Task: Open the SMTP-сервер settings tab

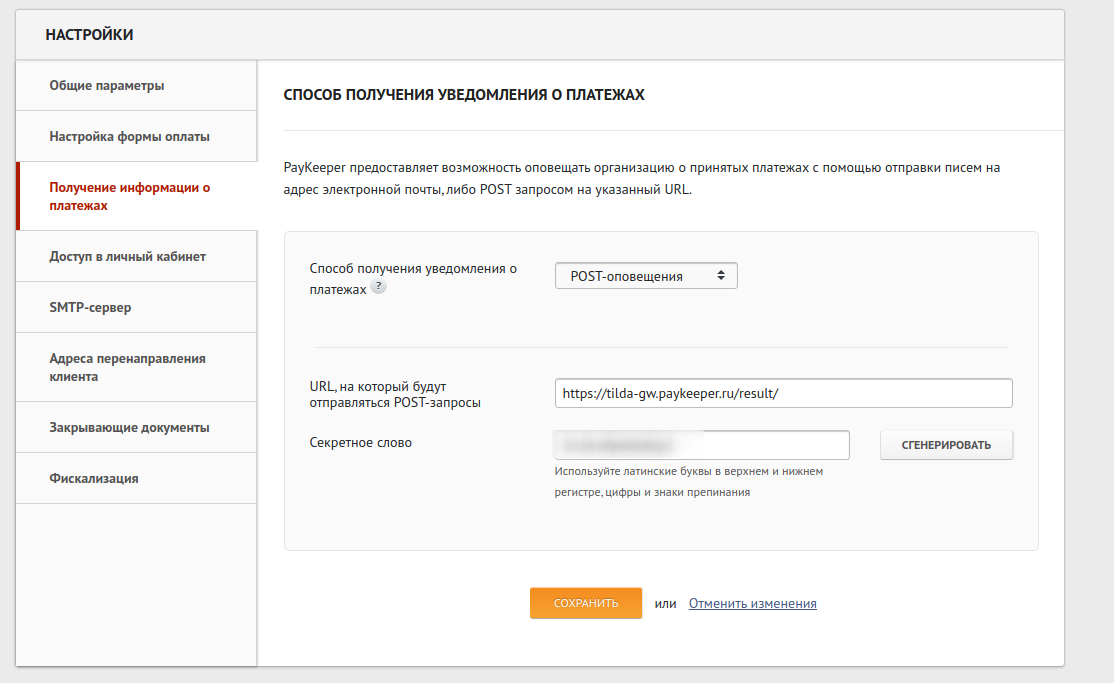Action: [x=90, y=308]
